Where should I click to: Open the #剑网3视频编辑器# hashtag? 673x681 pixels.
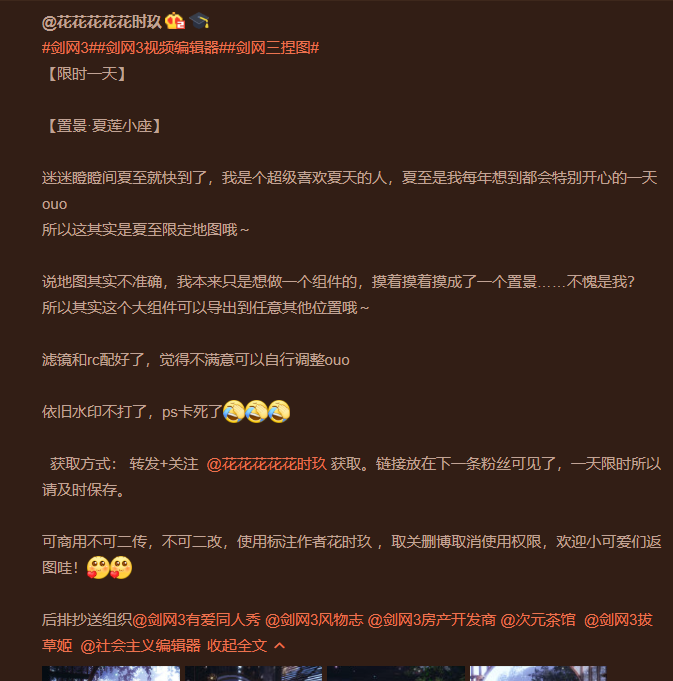pyautogui.click(x=161, y=48)
